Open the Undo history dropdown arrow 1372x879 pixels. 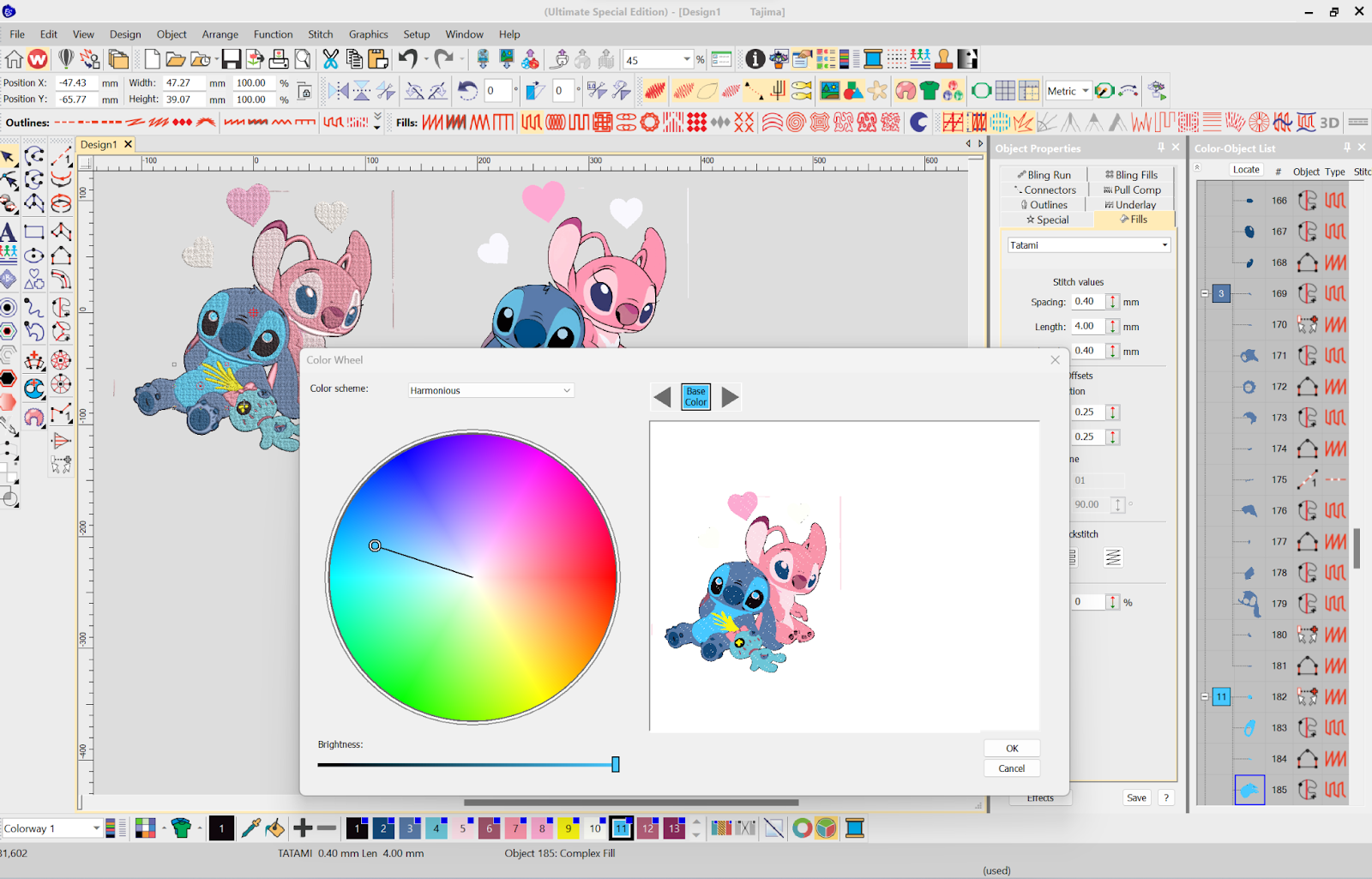pos(426,59)
